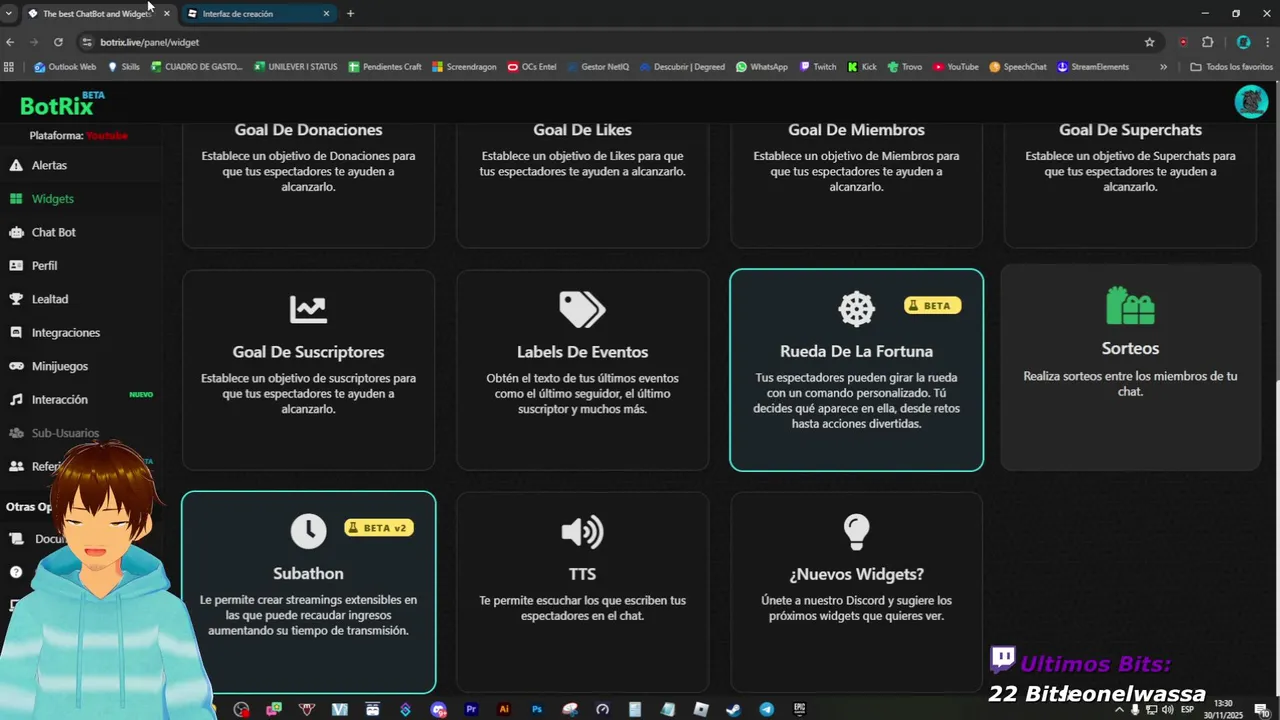
Task: Switch to the Interfaz de creación tab
Action: point(258,14)
